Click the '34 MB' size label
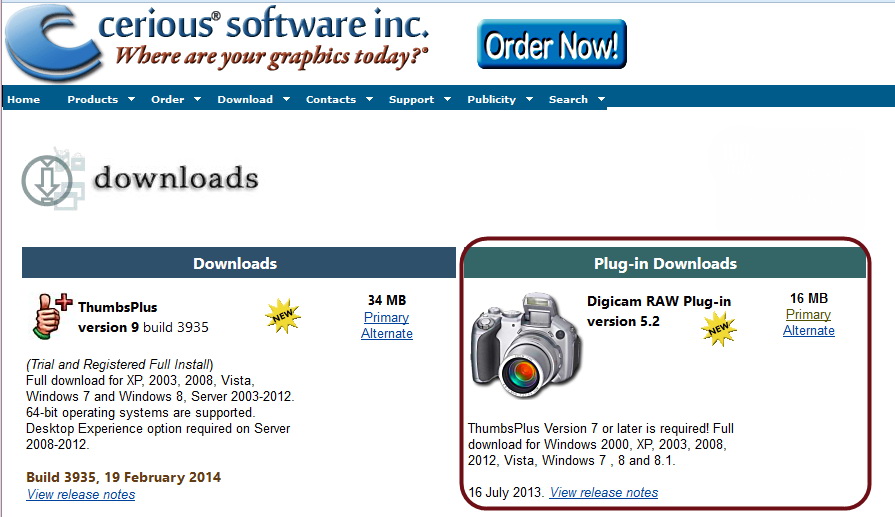The height and width of the screenshot is (517, 895). pos(386,300)
